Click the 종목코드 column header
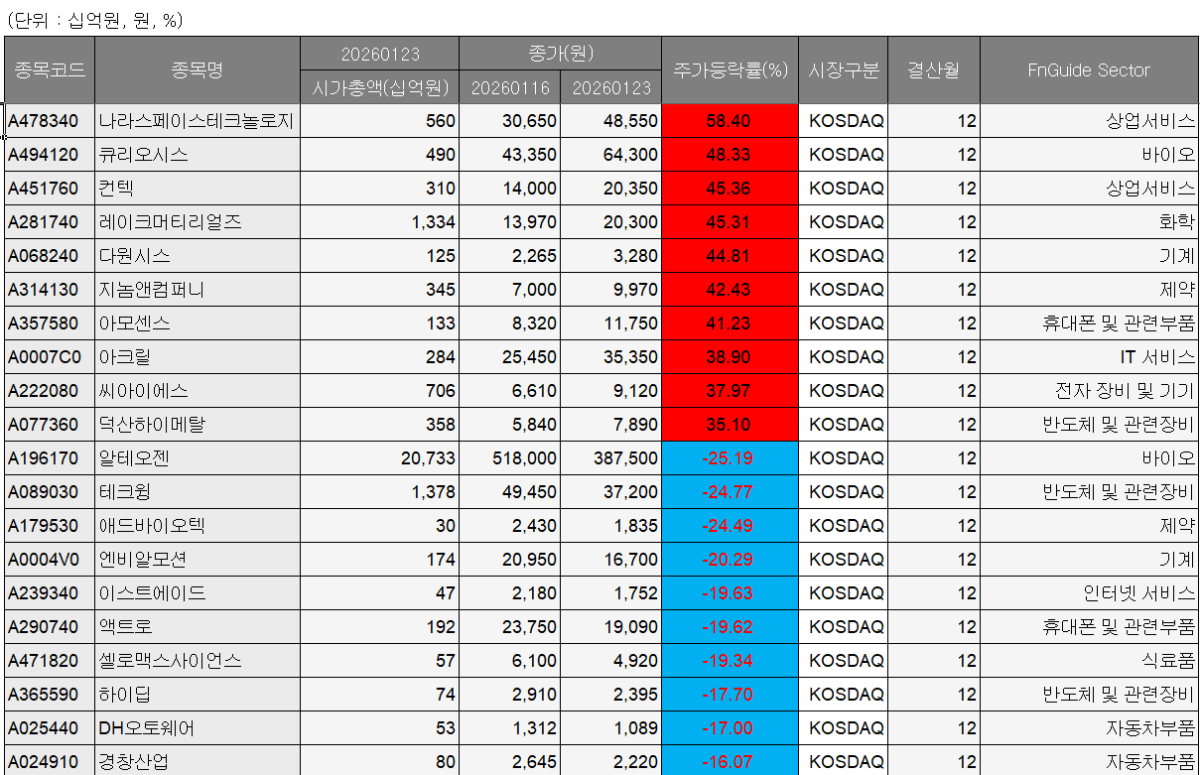Viewport: 1200px width, 775px height. pos(50,70)
